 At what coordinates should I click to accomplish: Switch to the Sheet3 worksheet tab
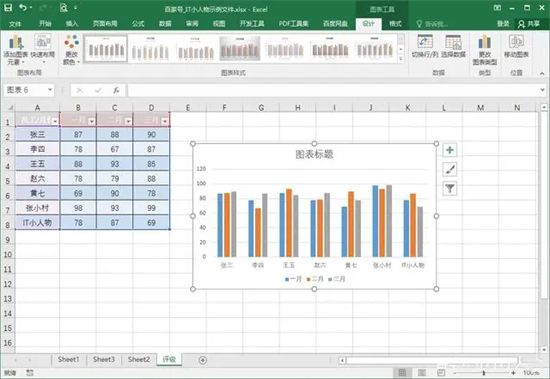104,359
